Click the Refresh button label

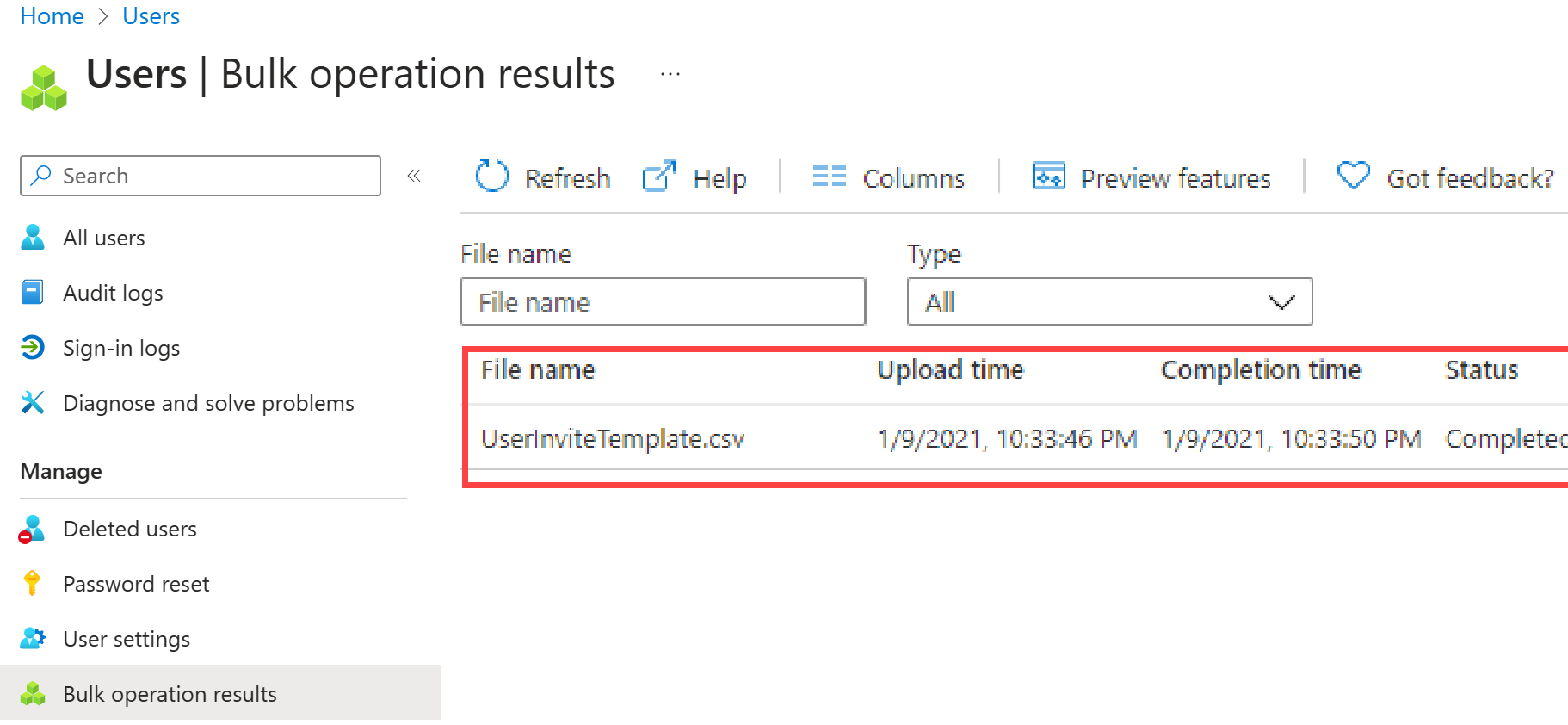pyautogui.click(x=568, y=178)
